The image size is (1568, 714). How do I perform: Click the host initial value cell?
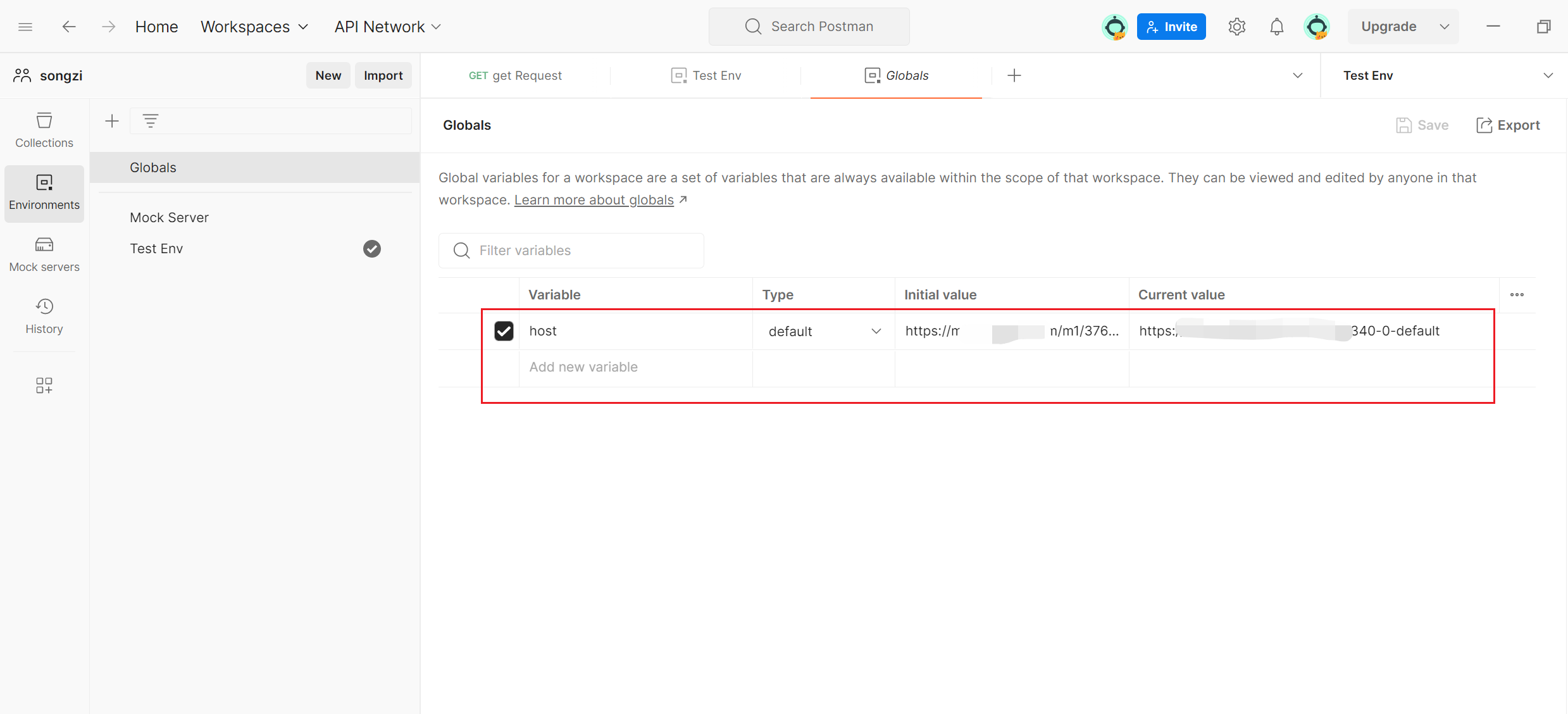point(1012,331)
